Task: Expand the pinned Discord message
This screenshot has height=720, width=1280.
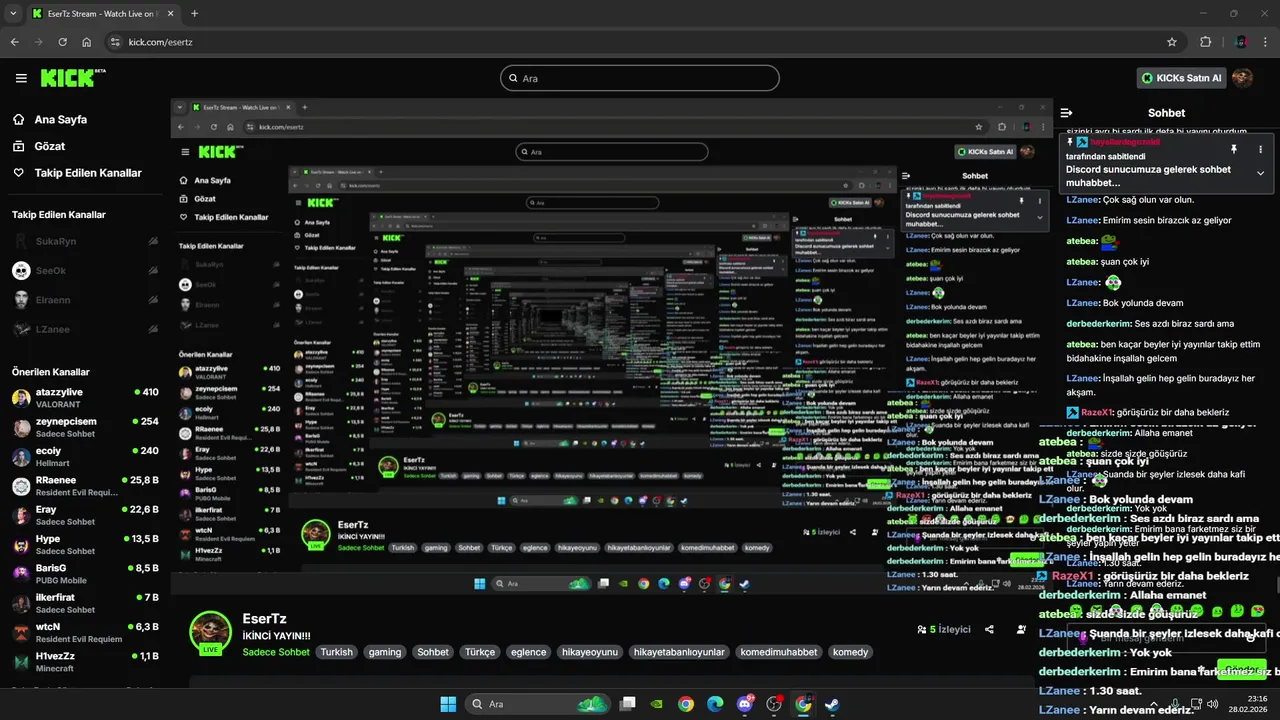Action: [1260, 173]
